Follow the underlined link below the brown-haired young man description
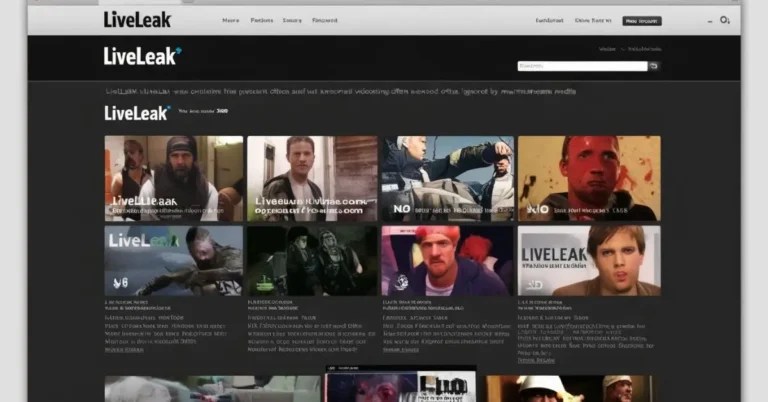 536,360
